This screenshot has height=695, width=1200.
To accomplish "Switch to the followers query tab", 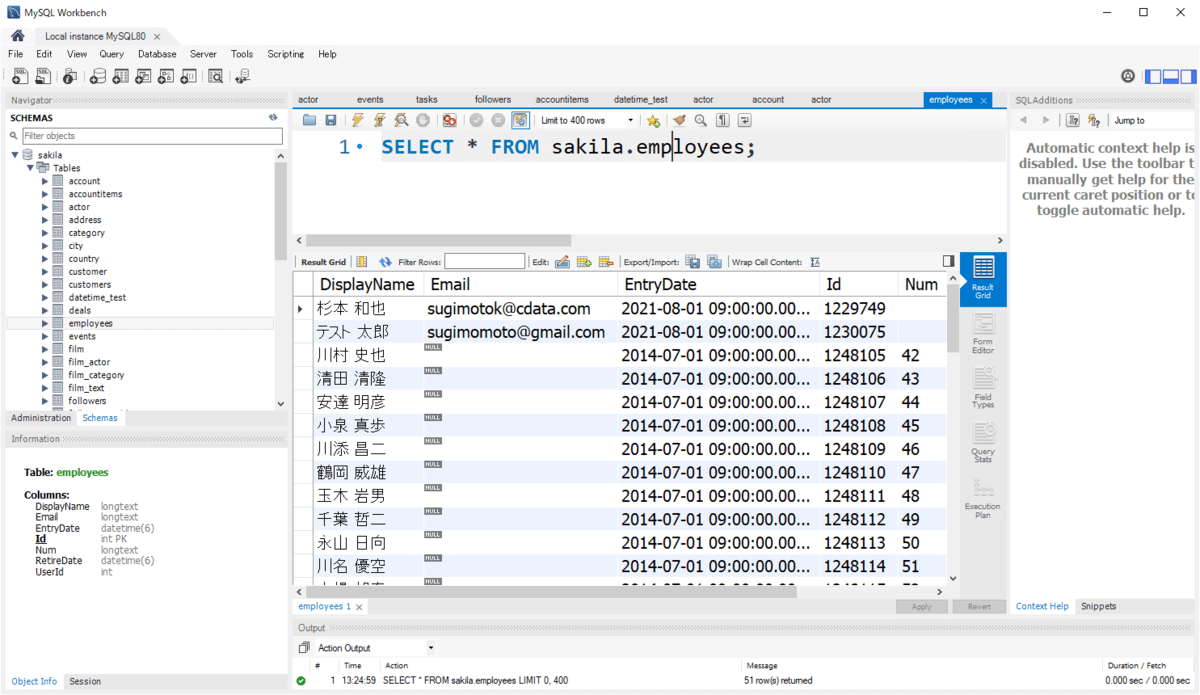I will (493, 100).
